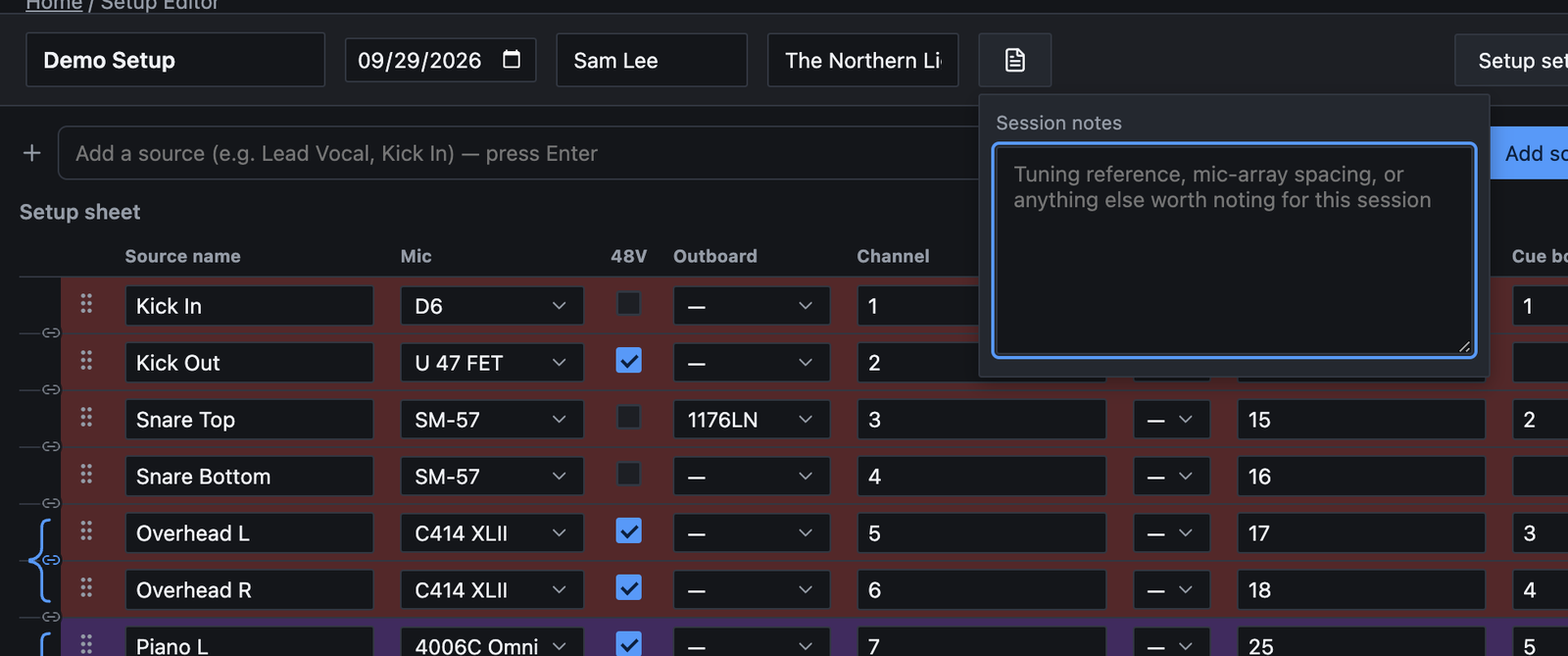Edit the Overhead R source name
The width and height of the screenshot is (1568, 656).
pos(249,590)
